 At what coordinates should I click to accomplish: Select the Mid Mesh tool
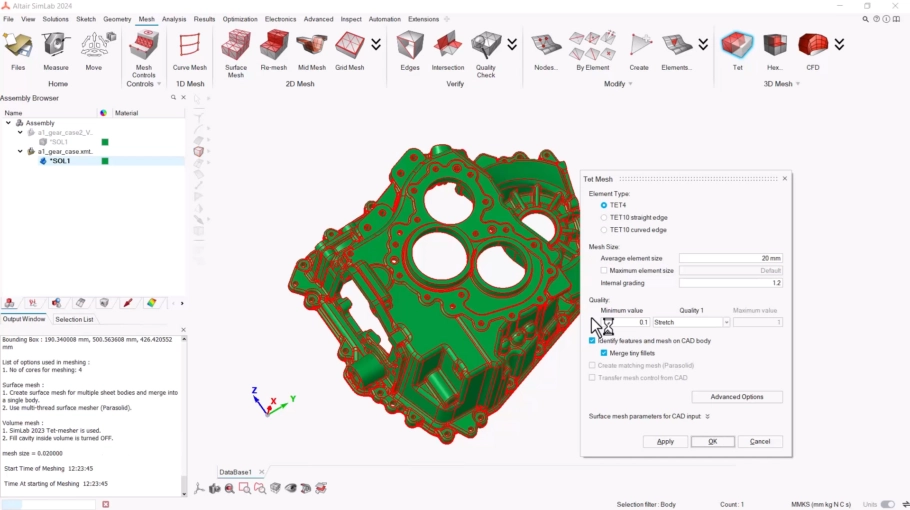point(312,51)
